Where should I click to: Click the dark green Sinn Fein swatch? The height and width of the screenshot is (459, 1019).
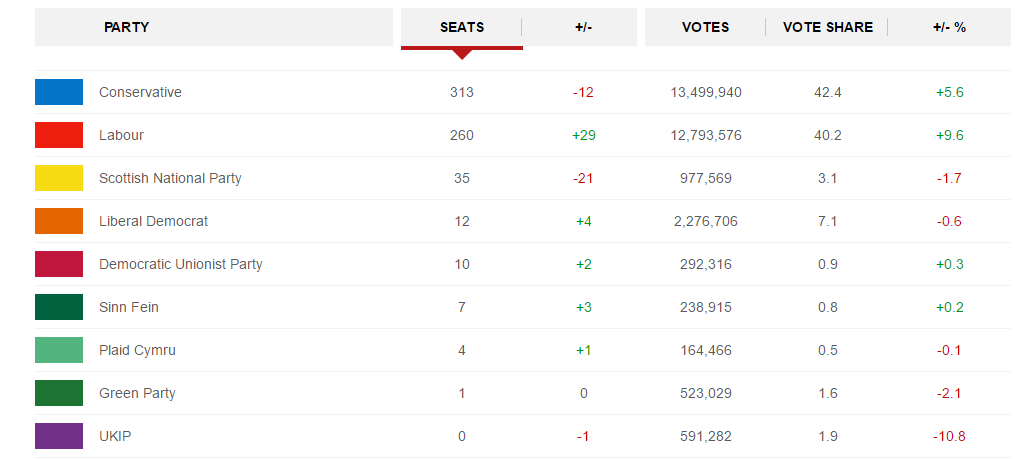[x=59, y=307]
